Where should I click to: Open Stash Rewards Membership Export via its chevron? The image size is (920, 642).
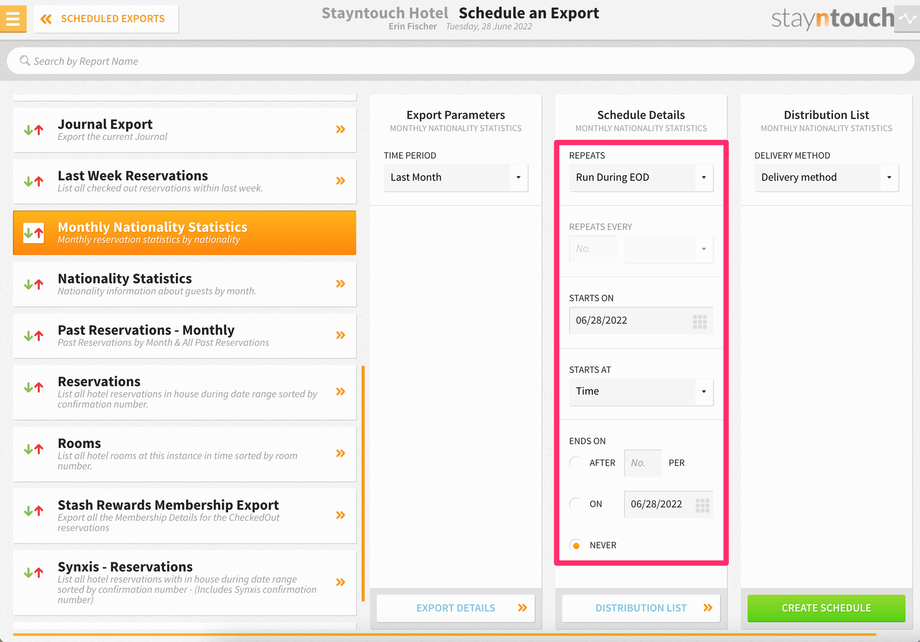(x=340, y=515)
